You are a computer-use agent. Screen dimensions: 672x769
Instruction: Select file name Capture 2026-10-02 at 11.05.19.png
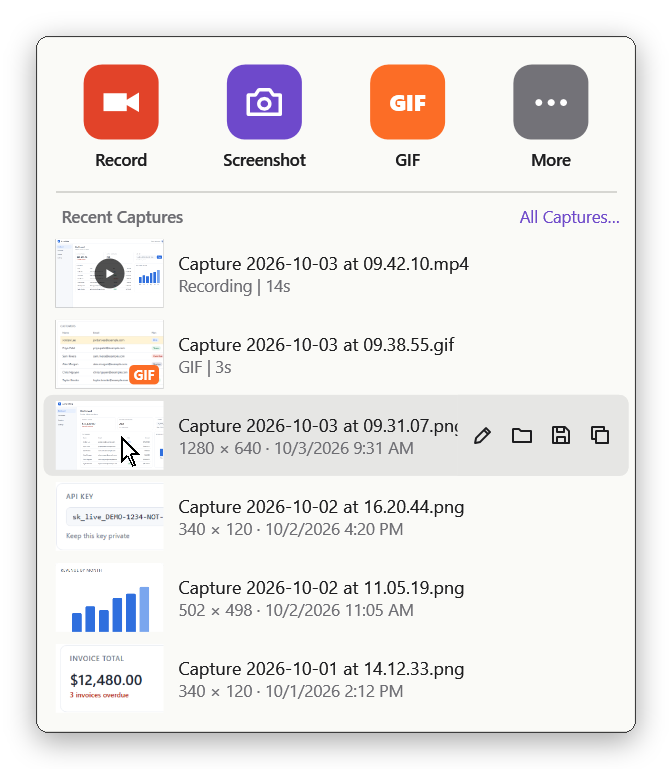[321, 588]
